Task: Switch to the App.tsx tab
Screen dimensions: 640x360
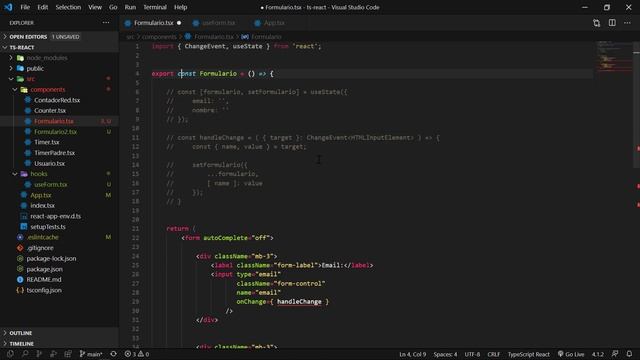Action: pyautogui.click(x=273, y=23)
